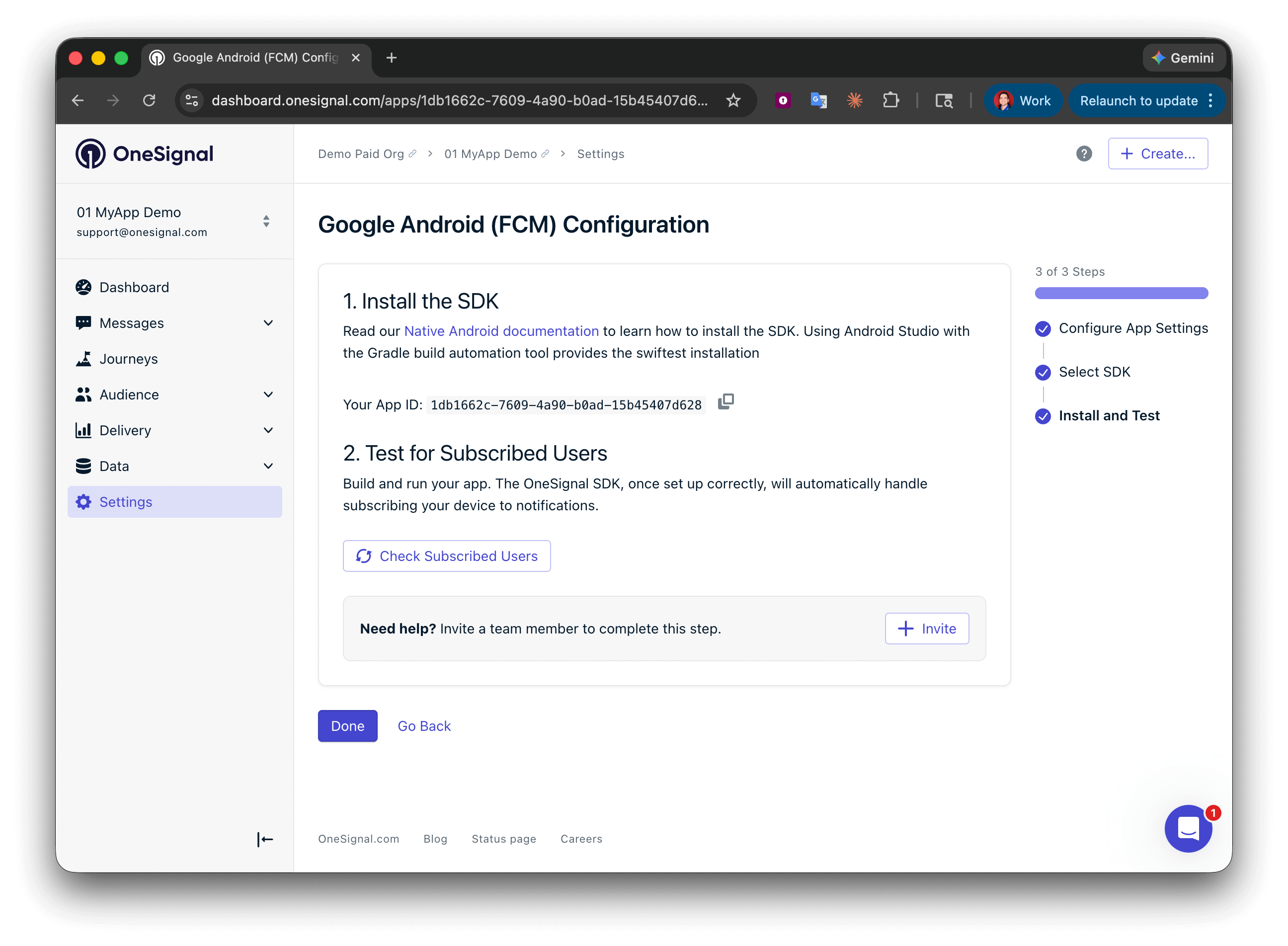The width and height of the screenshot is (1288, 946).
Task: Open the Settings section icon
Action: pyautogui.click(x=83, y=502)
